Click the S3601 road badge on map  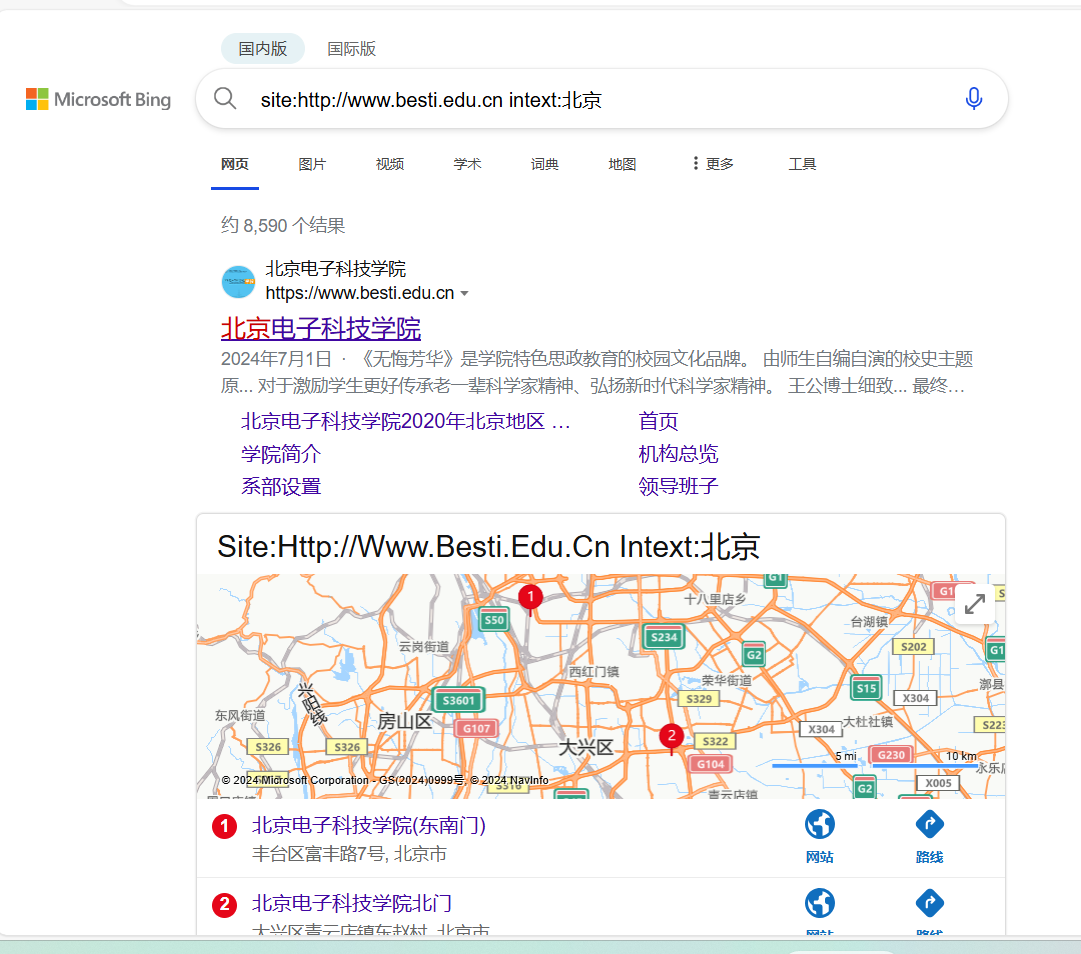(x=458, y=700)
